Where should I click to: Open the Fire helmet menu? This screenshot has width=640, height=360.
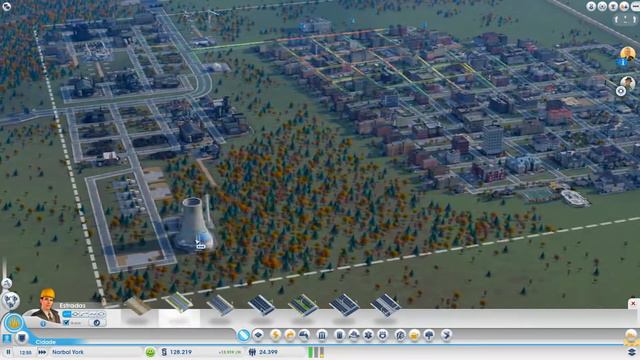coord(353,335)
